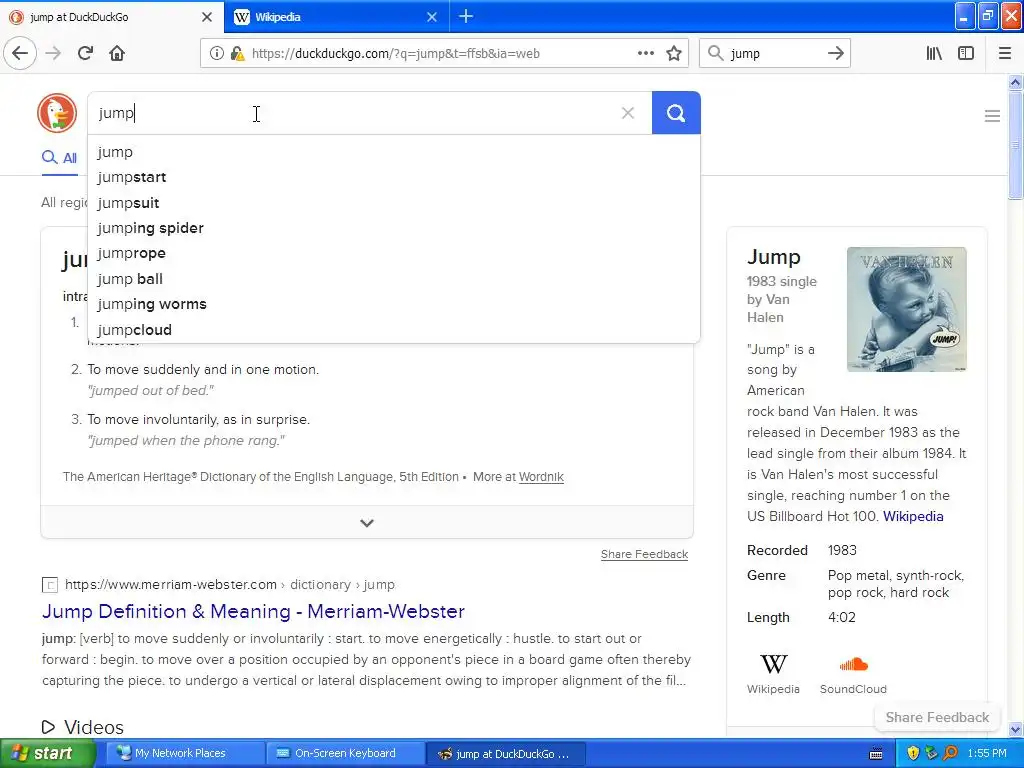Choose suggestion jump ball
The image size is (1024, 768).
click(394, 279)
